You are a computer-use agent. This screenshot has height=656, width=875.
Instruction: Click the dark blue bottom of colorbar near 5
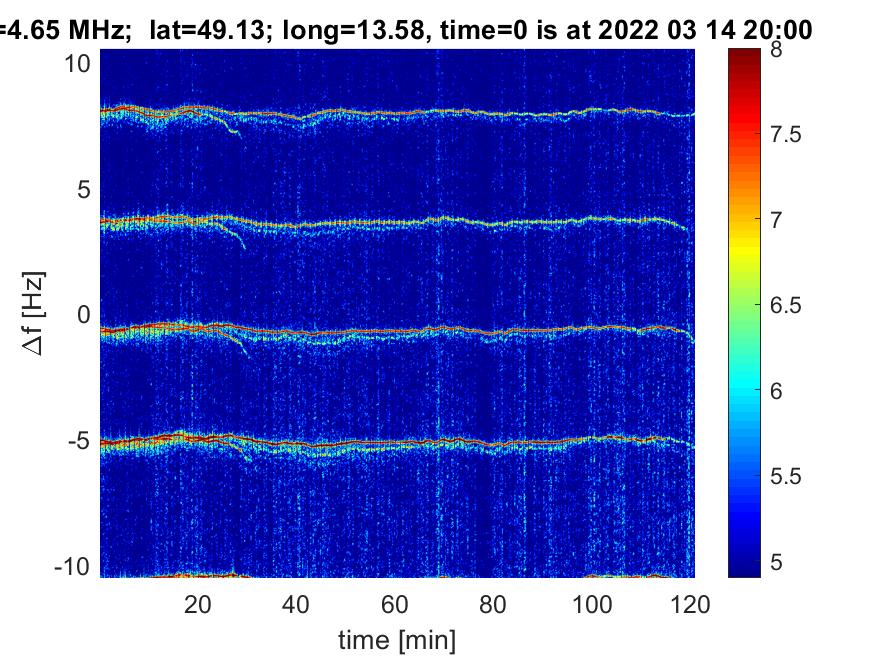pos(744,563)
